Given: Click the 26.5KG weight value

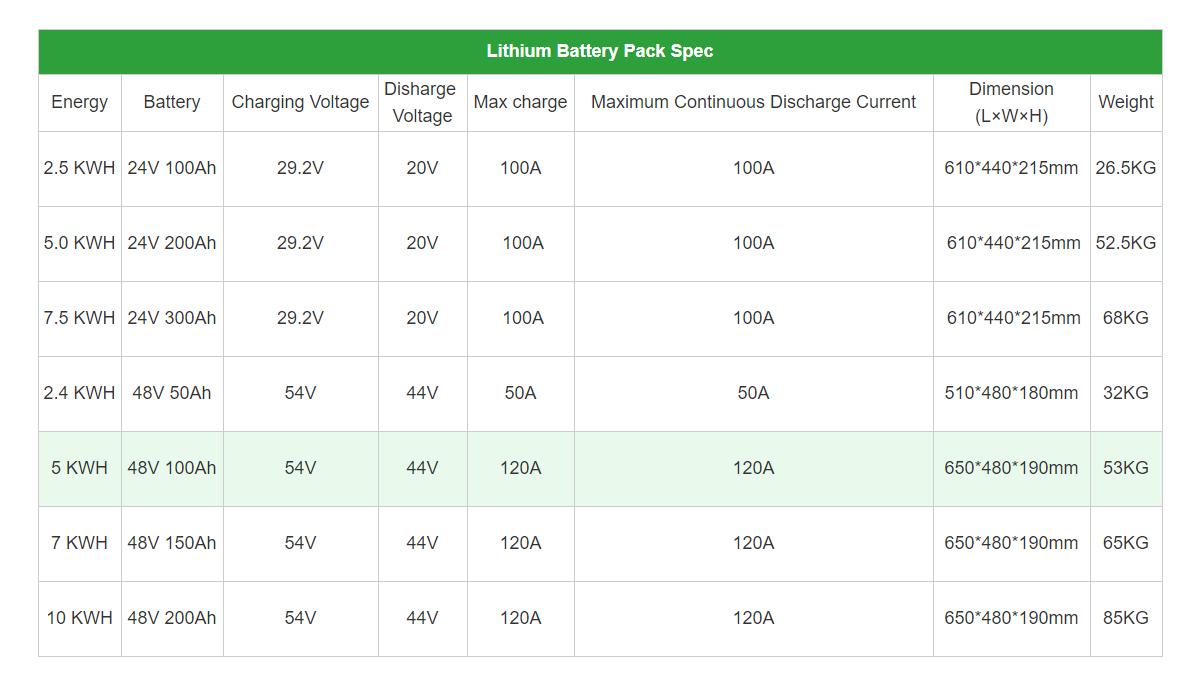Looking at the screenshot, I should [1126, 168].
